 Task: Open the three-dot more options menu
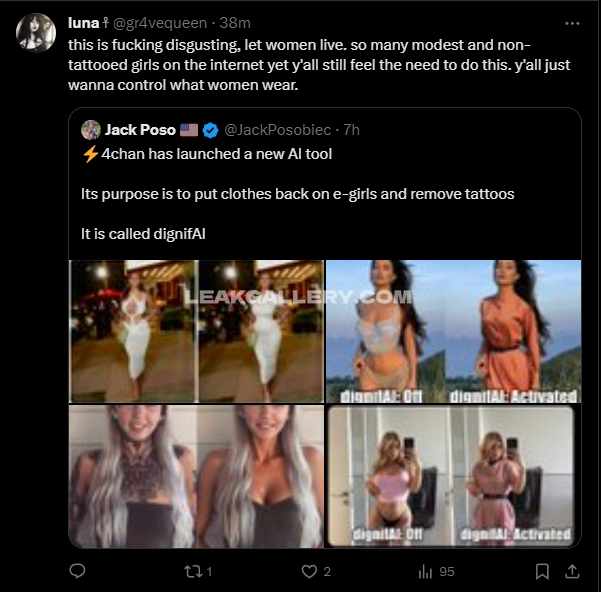572,22
